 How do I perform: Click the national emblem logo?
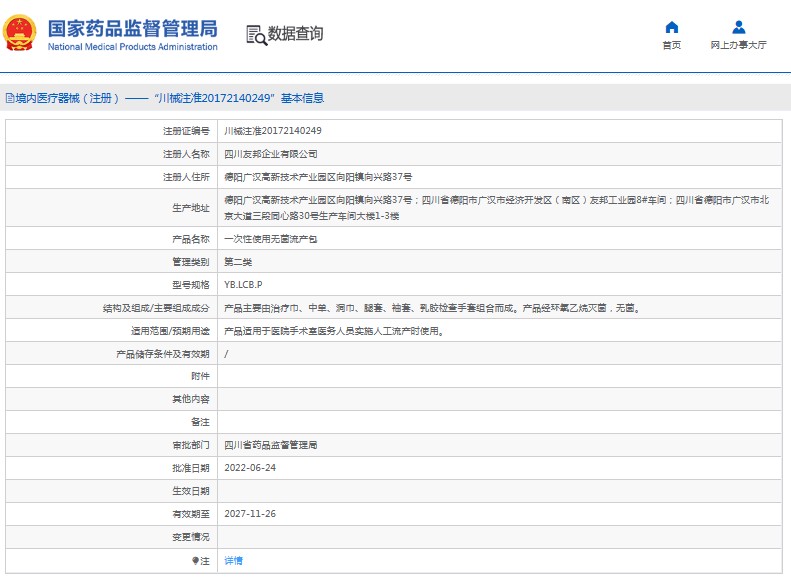pyautogui.click(x=20, y=33)
